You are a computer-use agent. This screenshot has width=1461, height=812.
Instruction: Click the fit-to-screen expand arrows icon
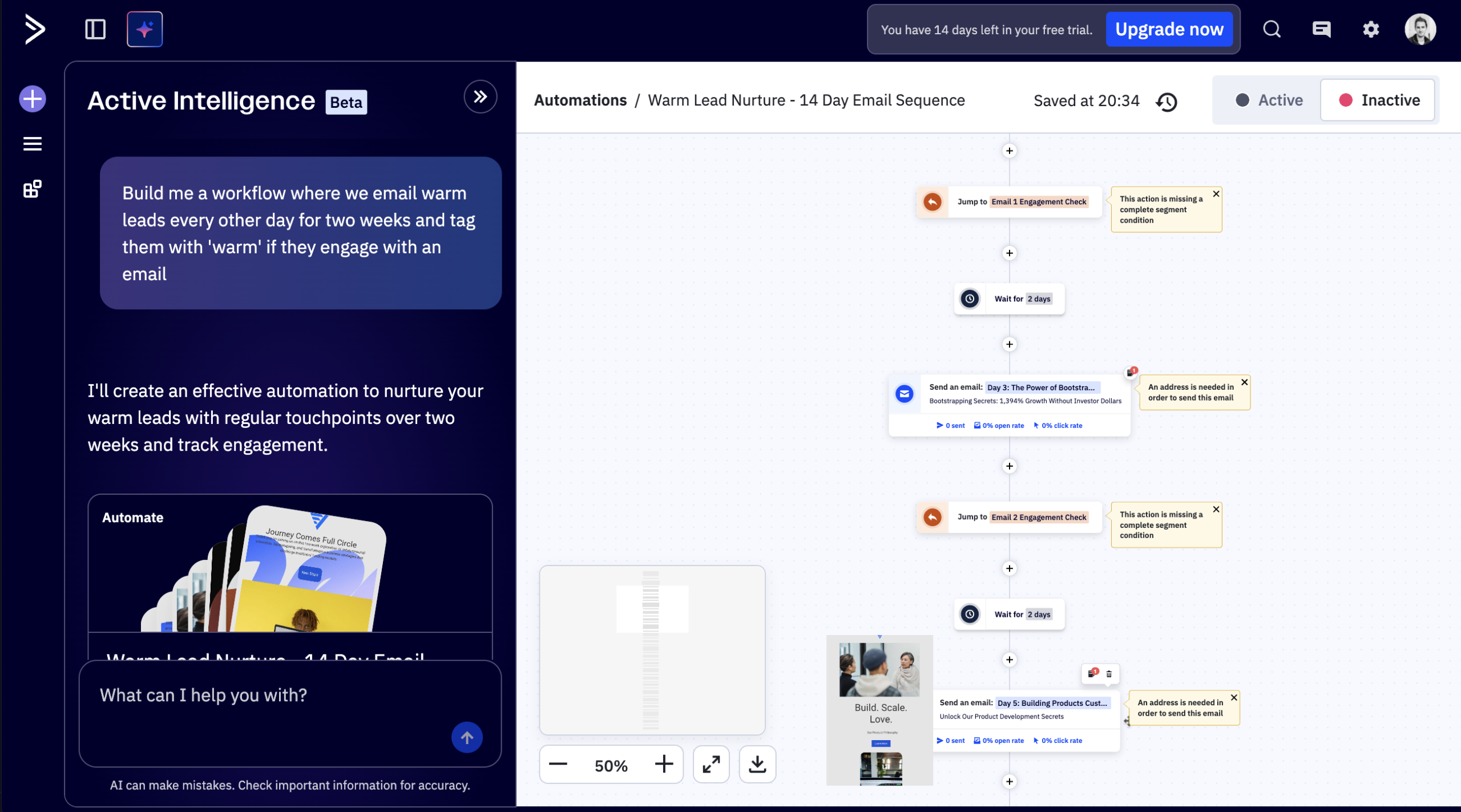point(711,764)
